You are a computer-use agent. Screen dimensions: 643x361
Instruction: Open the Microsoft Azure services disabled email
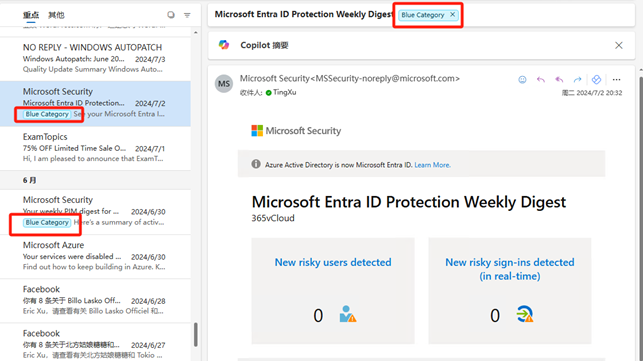coord(95,256)
